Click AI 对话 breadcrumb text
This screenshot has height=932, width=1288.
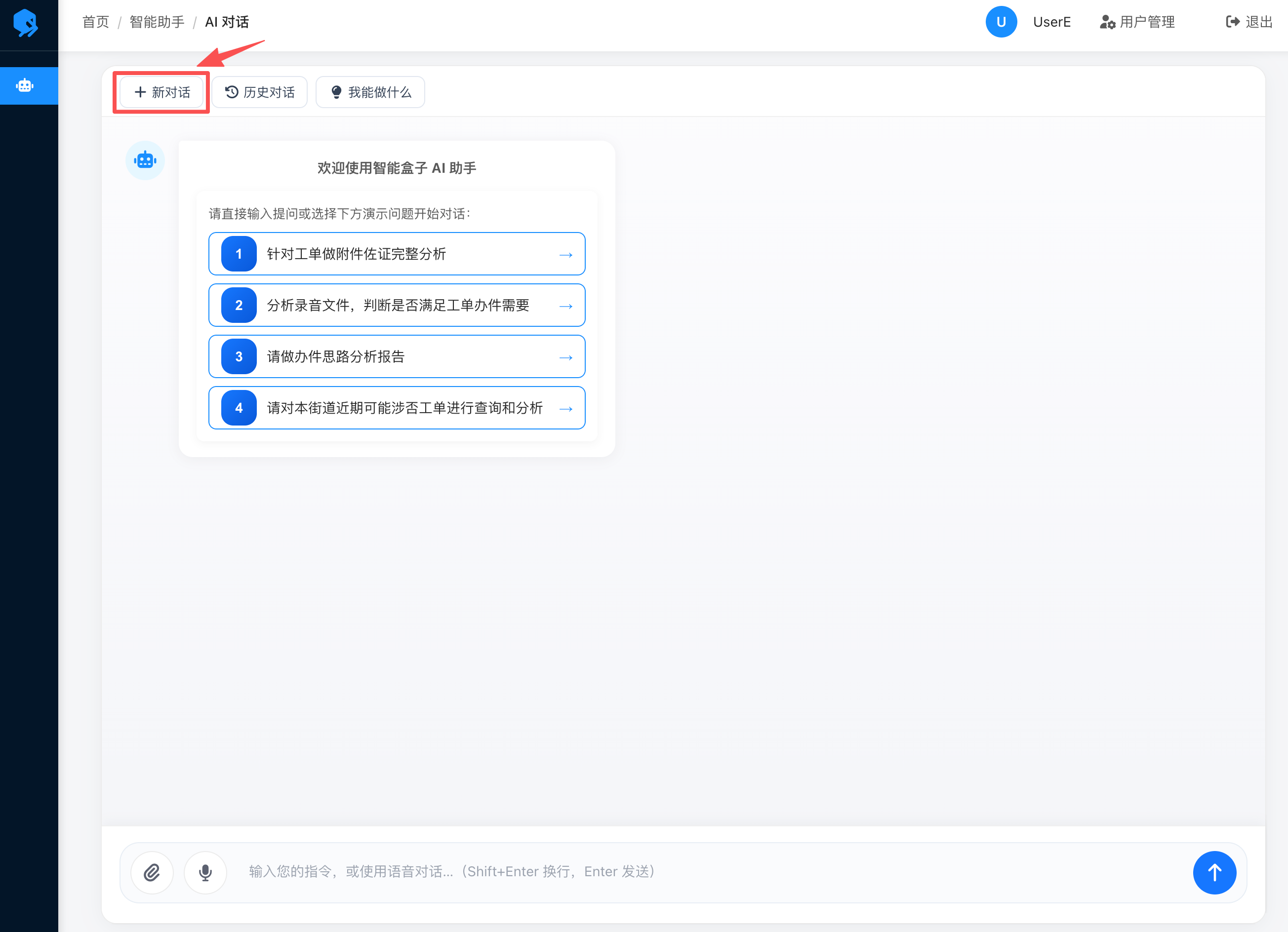(227, 22)
